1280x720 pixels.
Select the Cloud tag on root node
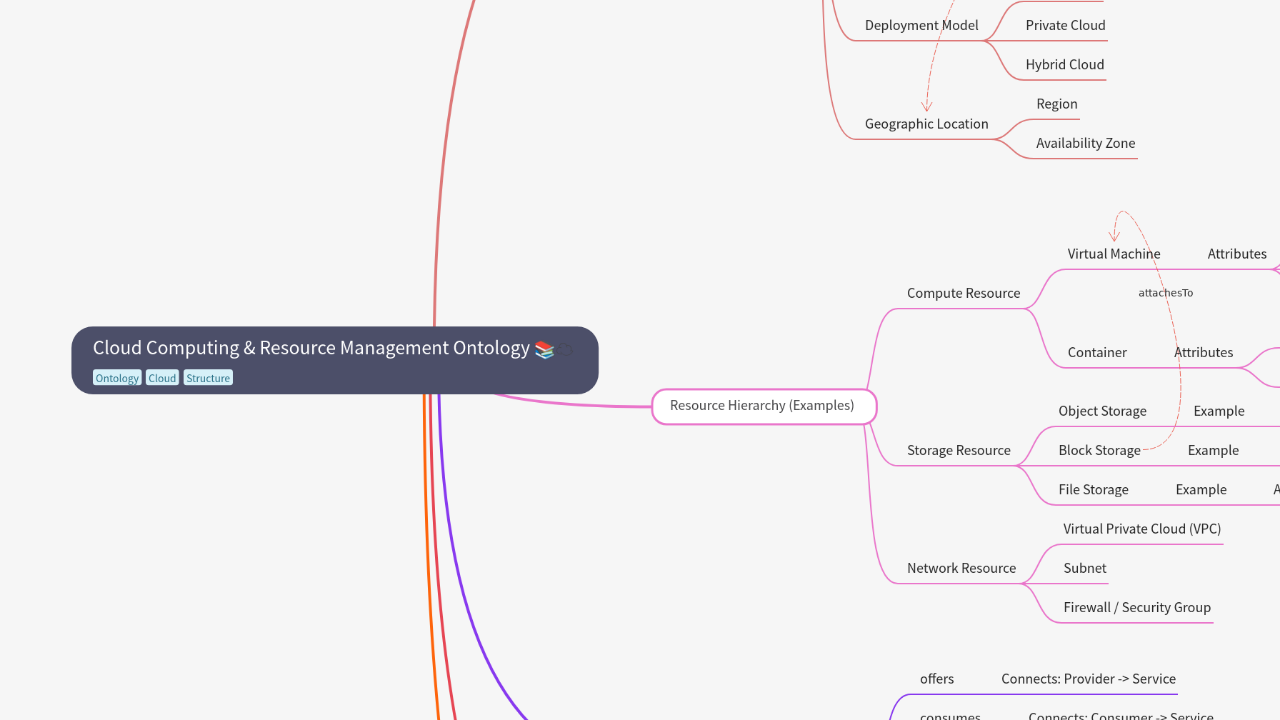point(162,378)
